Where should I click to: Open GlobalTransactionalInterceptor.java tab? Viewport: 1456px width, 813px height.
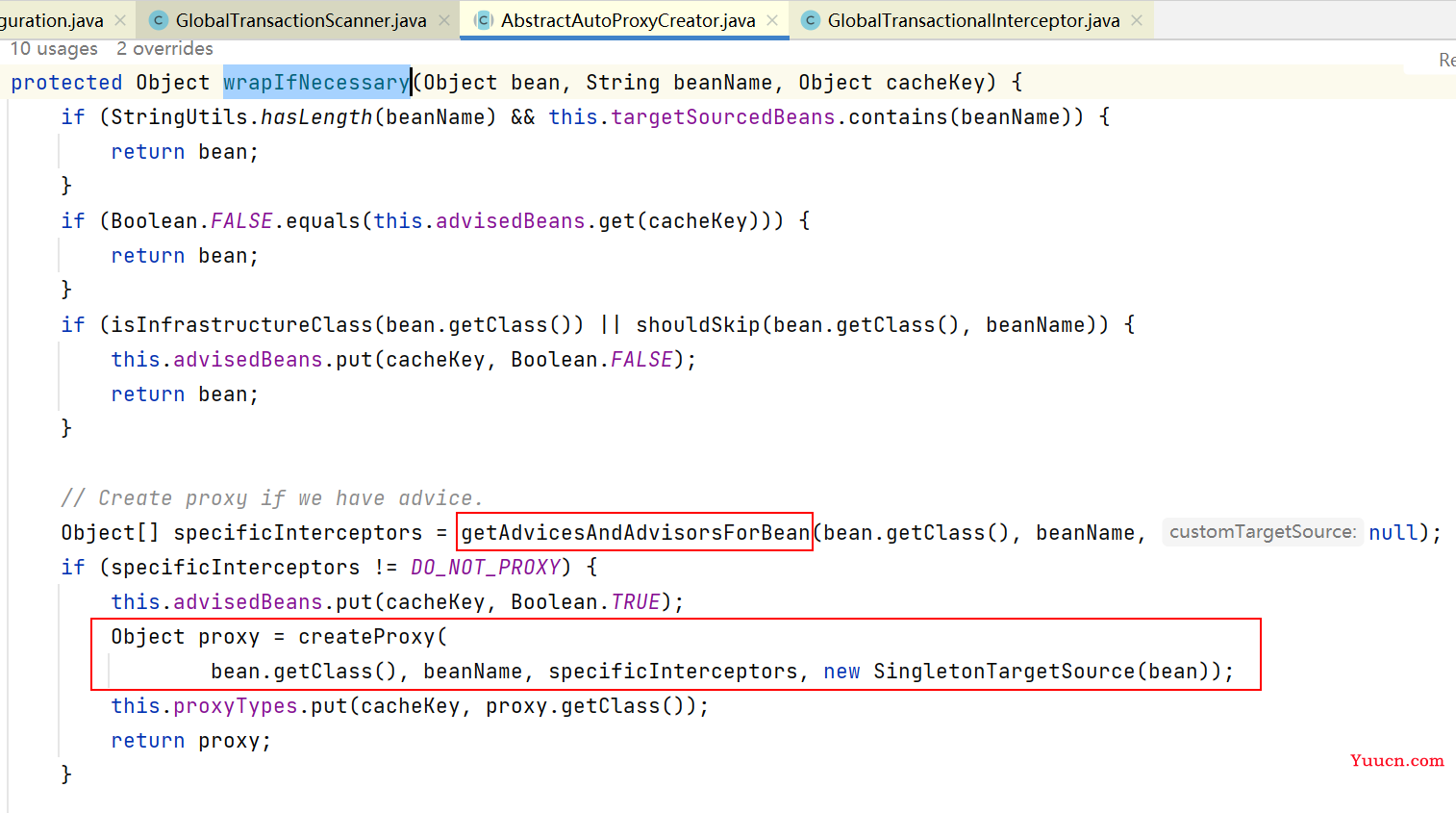pyautogui.click(x=973, y=20)
